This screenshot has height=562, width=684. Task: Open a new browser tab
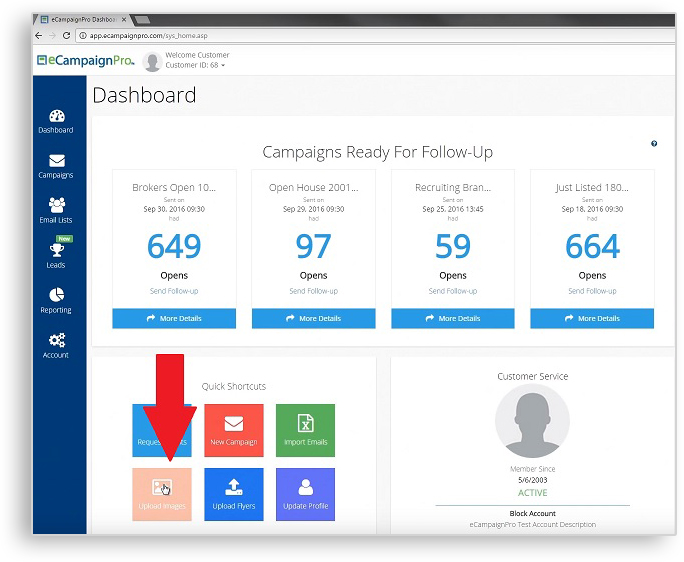click(x=142, y=20)
